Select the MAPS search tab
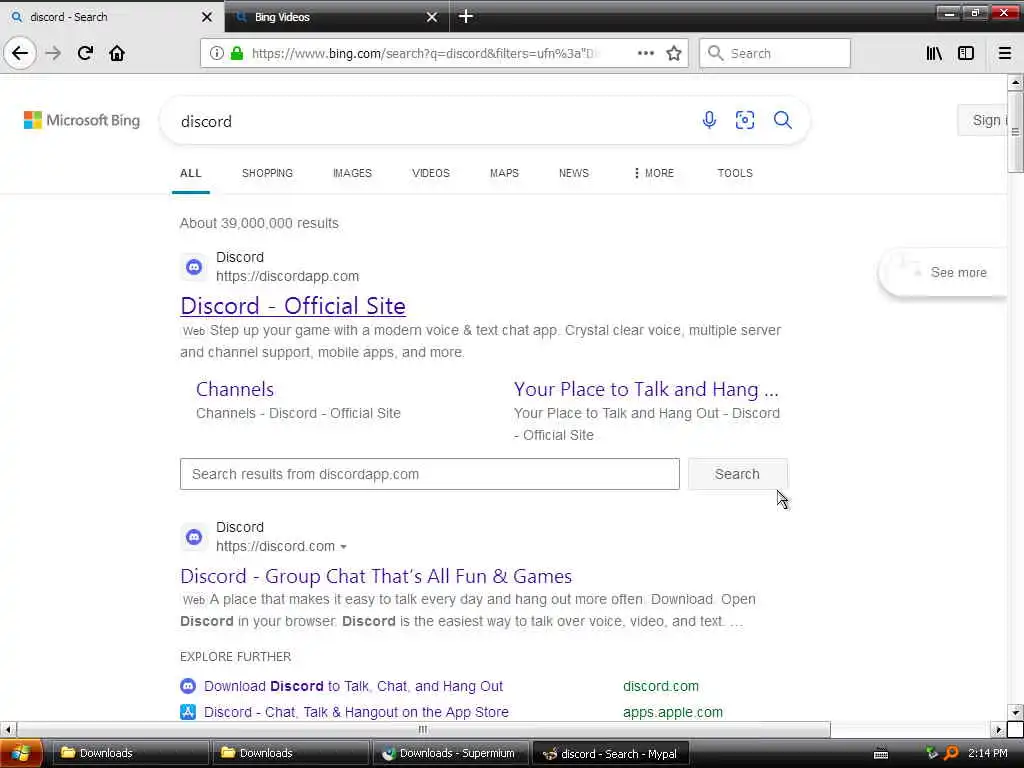This screenshot has height=768, width=1024. (504, 173)
